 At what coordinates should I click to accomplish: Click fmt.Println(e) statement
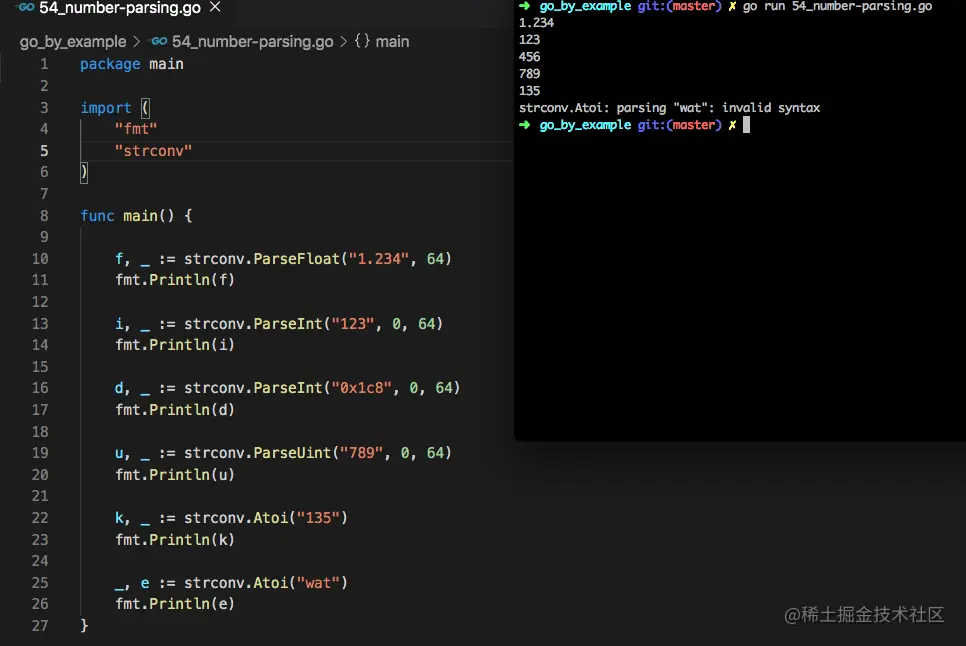tap(175, 604)
